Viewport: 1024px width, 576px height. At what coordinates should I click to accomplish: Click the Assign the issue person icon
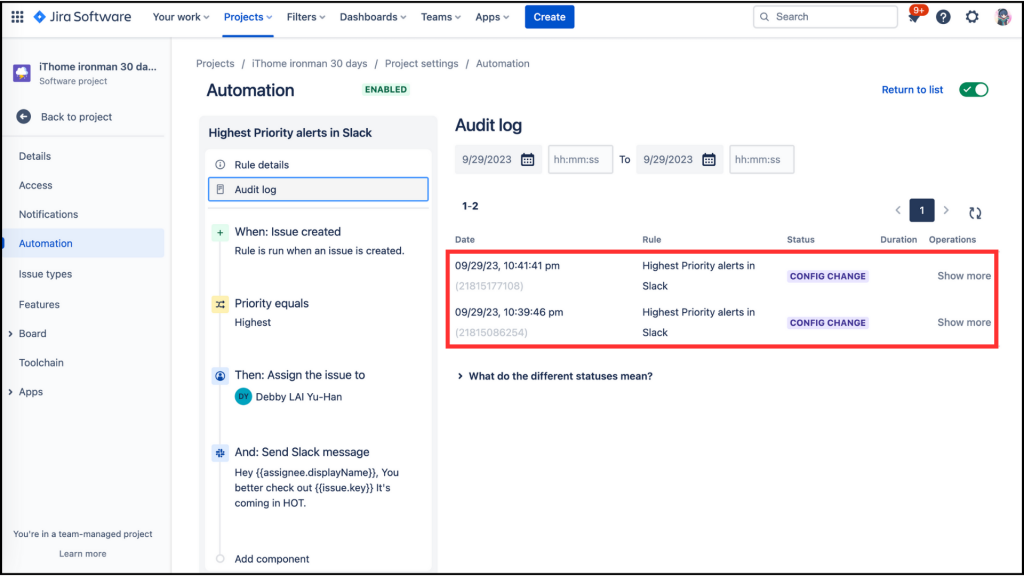tap(220, 376)
